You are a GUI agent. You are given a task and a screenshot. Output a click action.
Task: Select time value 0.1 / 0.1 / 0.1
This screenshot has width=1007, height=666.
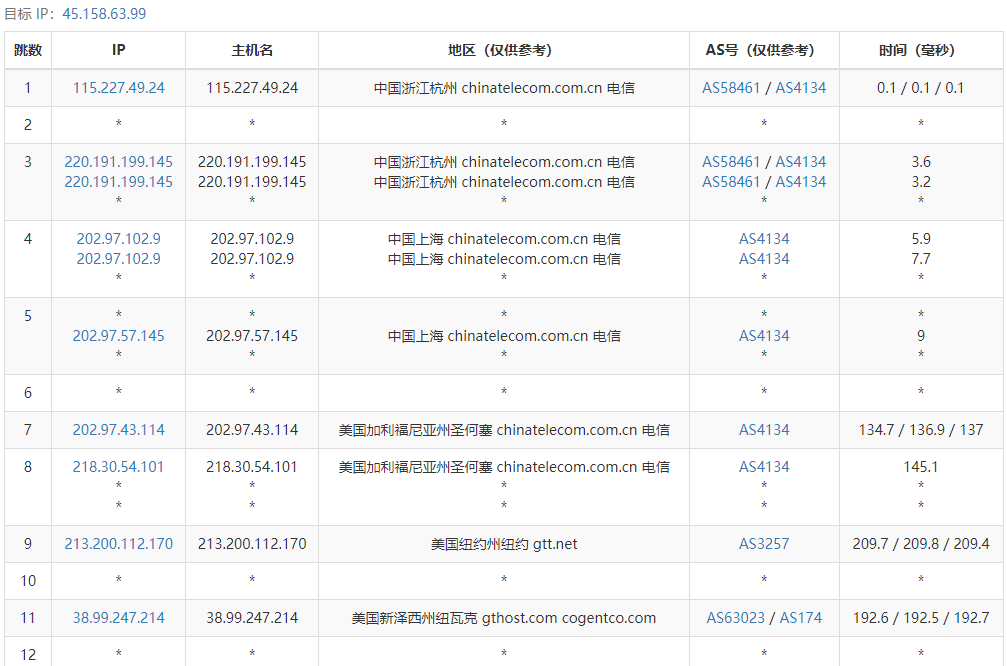pyautogui.click(x=921, y=88)
